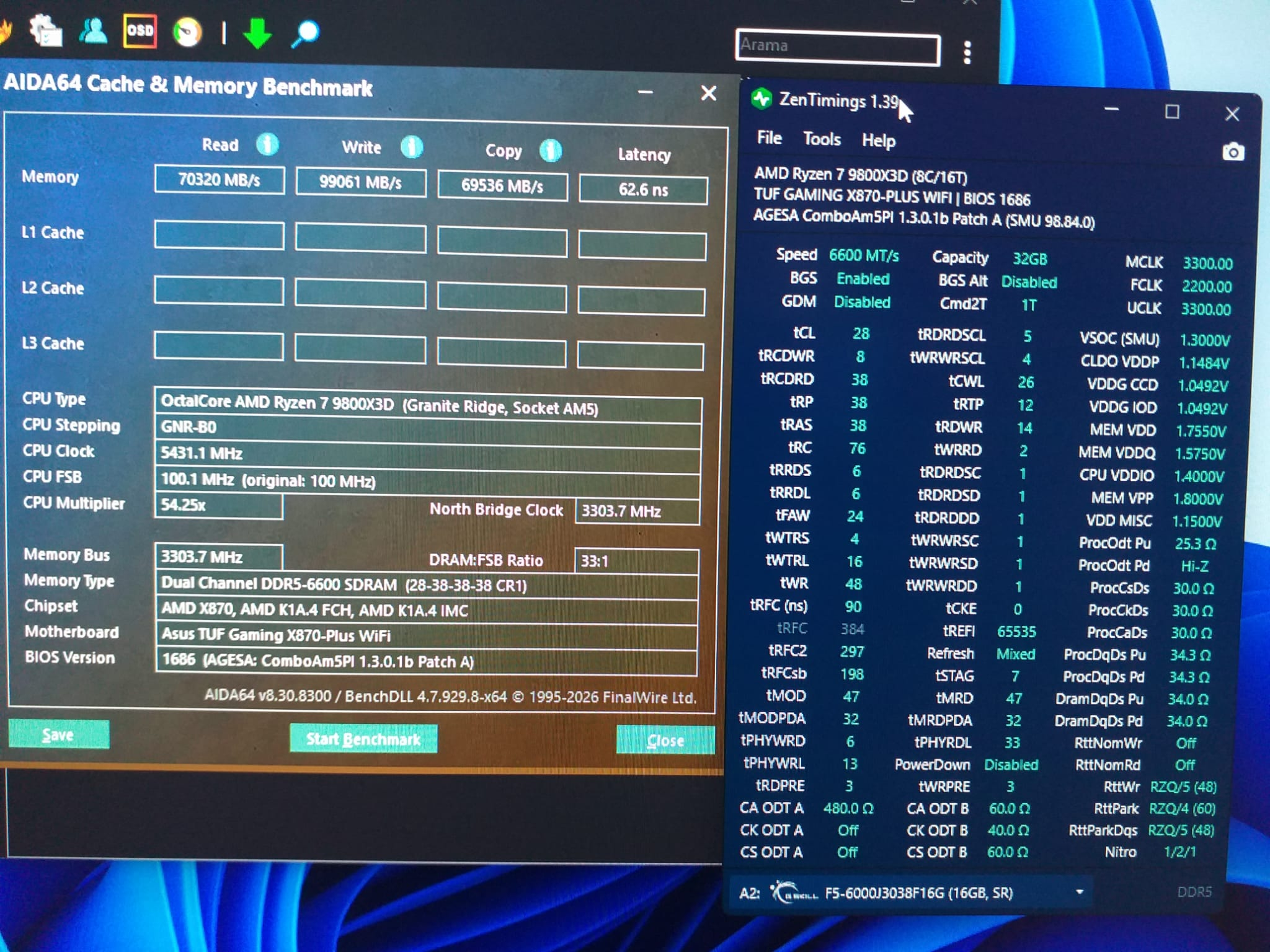Select the Memory Latency value 62.6 ns
Screen dimensions: 1270x952
pos(644,190)
